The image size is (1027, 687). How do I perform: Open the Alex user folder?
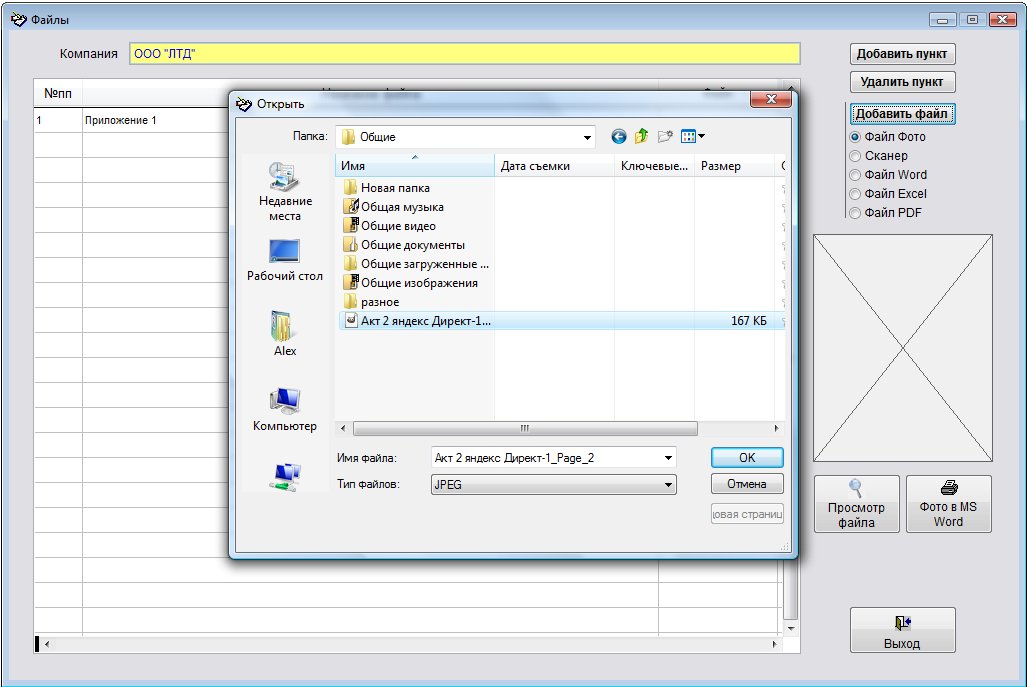click(x=285, y=333)
